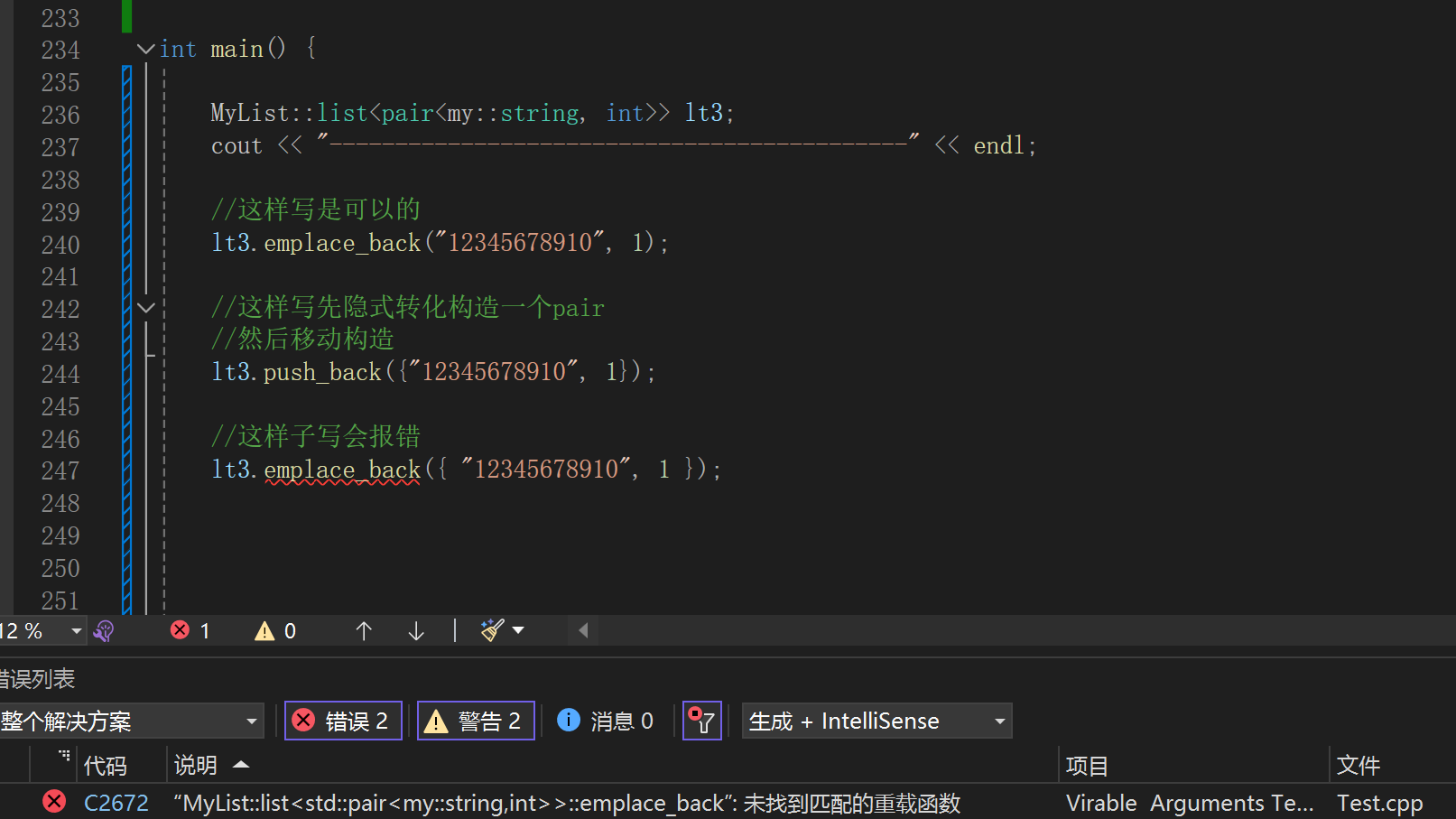Click the error list category column icon
Viewport: 1456px width, 819px height.
tap(64, 755)
